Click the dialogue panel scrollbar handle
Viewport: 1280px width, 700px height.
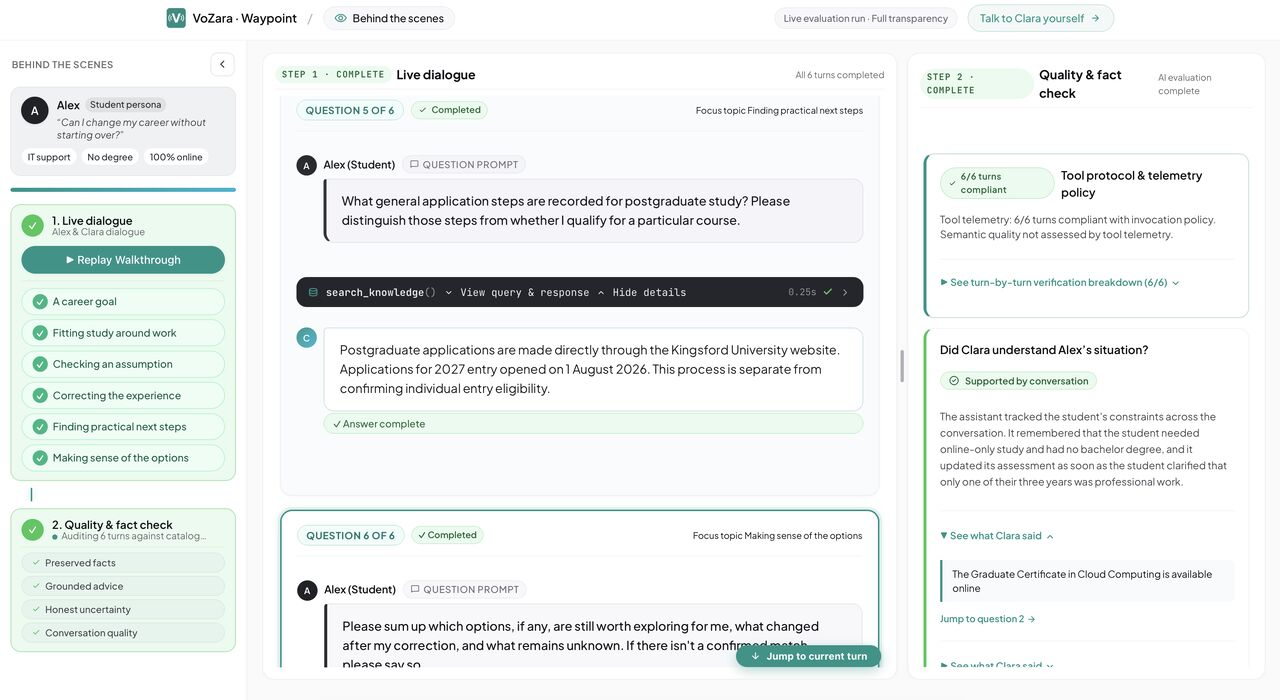click(x=902, y=366)
